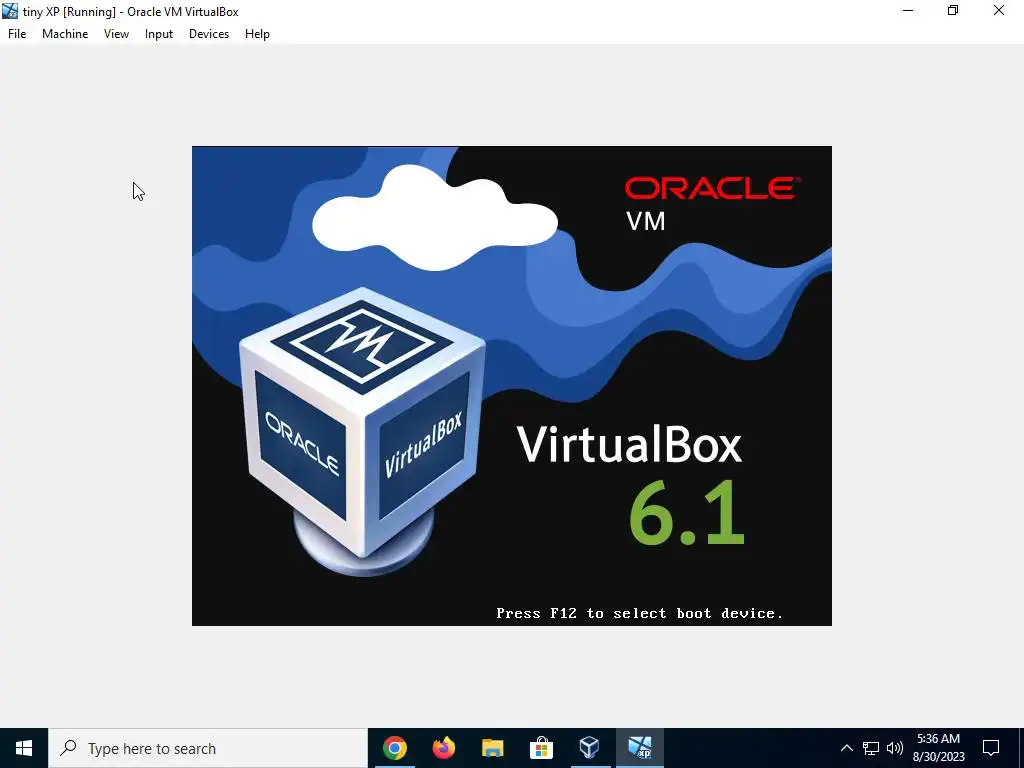Viewport: 1024px width, 768px height.
Task: Switch to VirtualBox Manager taskbar icon
Action: tap(590, 748)
